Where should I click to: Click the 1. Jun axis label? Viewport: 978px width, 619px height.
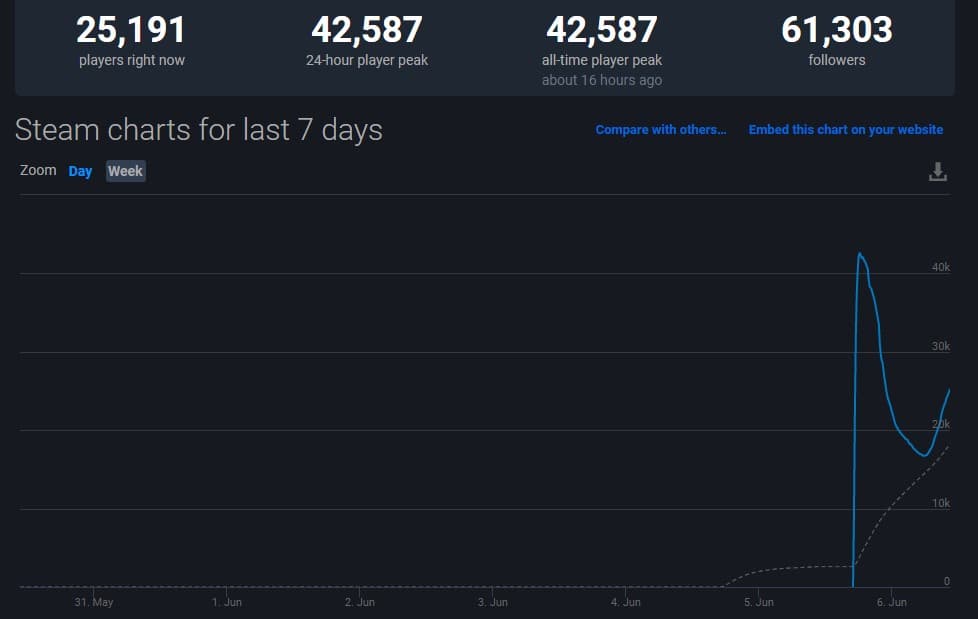tap(226, 602)
